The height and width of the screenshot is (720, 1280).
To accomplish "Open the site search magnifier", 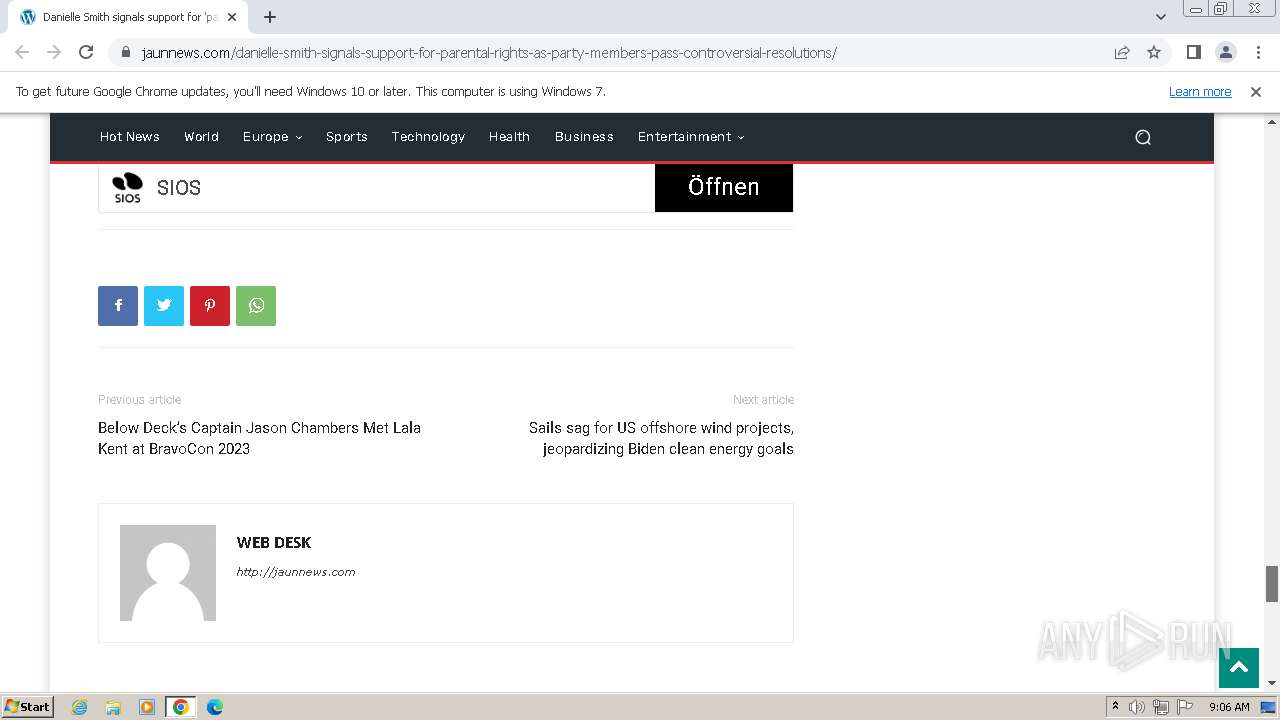I will [1143, 137].
